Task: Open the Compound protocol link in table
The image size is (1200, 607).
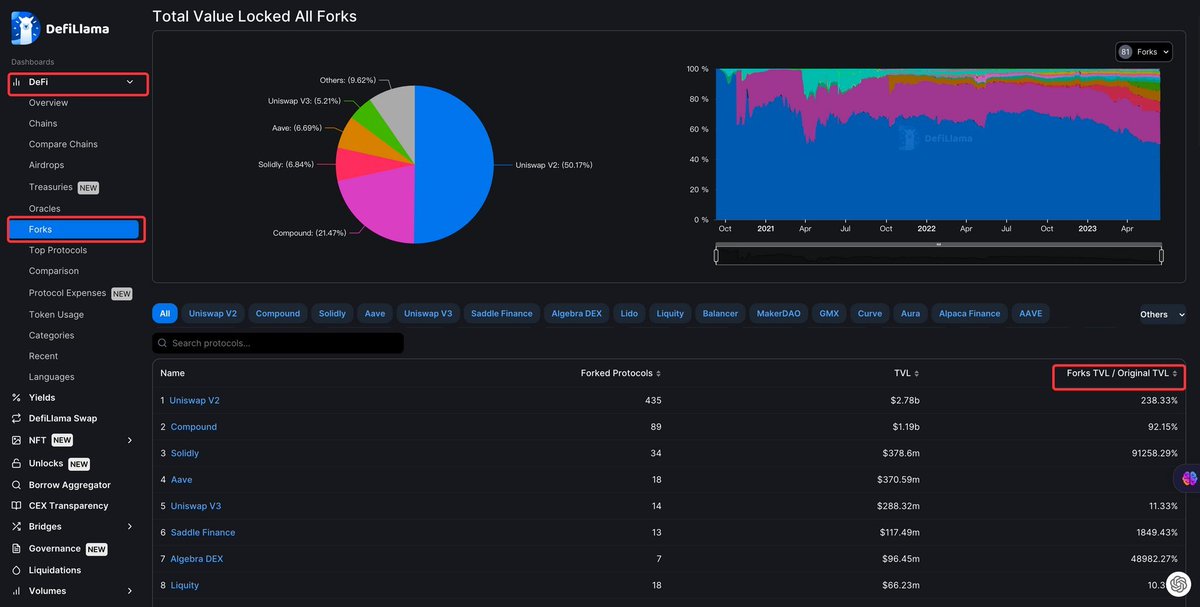Action: pos(194,427)
